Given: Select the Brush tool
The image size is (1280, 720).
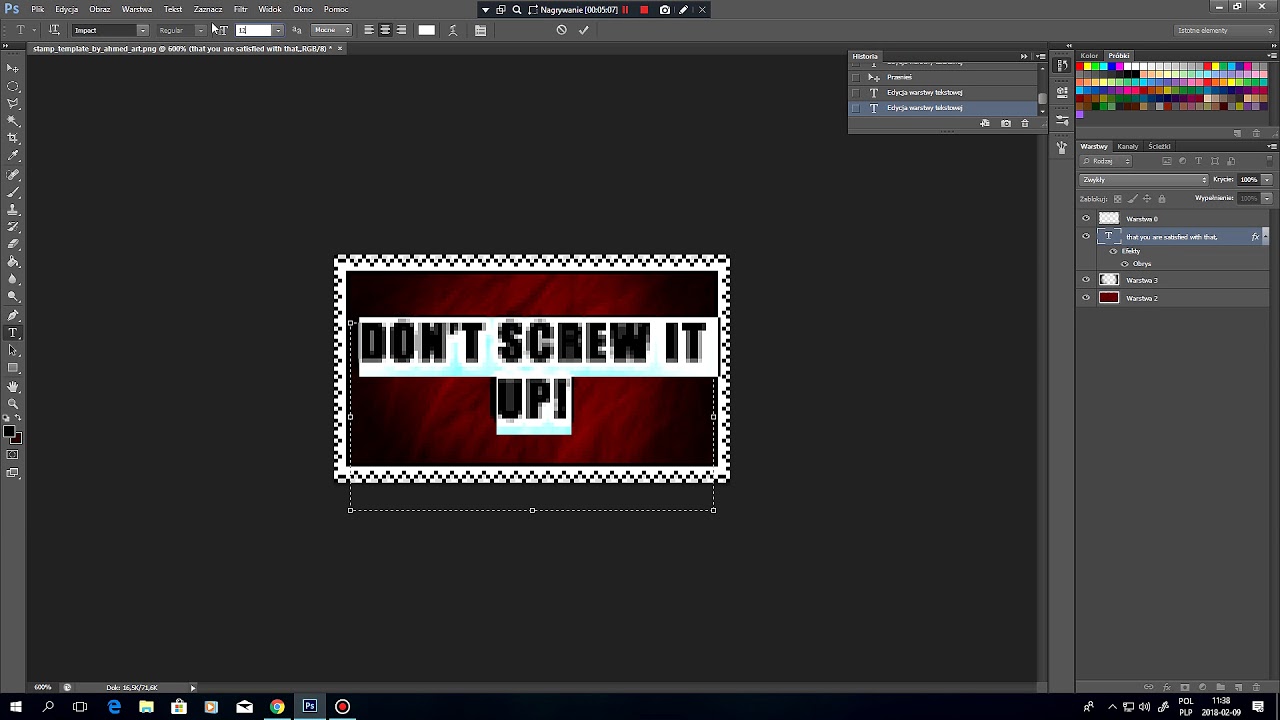Looking at the screenshot, I should pos(13,192).
